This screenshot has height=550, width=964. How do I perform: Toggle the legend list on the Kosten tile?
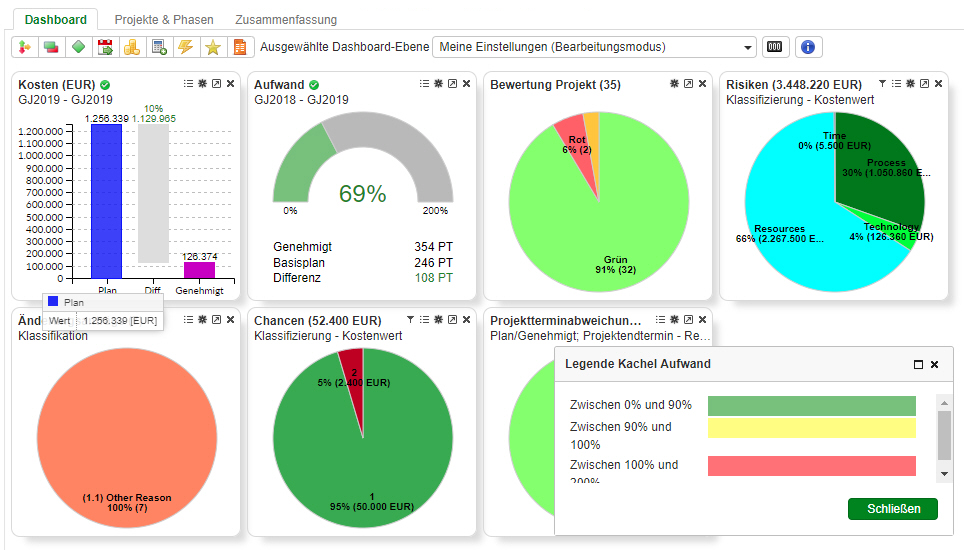(188, 84)
